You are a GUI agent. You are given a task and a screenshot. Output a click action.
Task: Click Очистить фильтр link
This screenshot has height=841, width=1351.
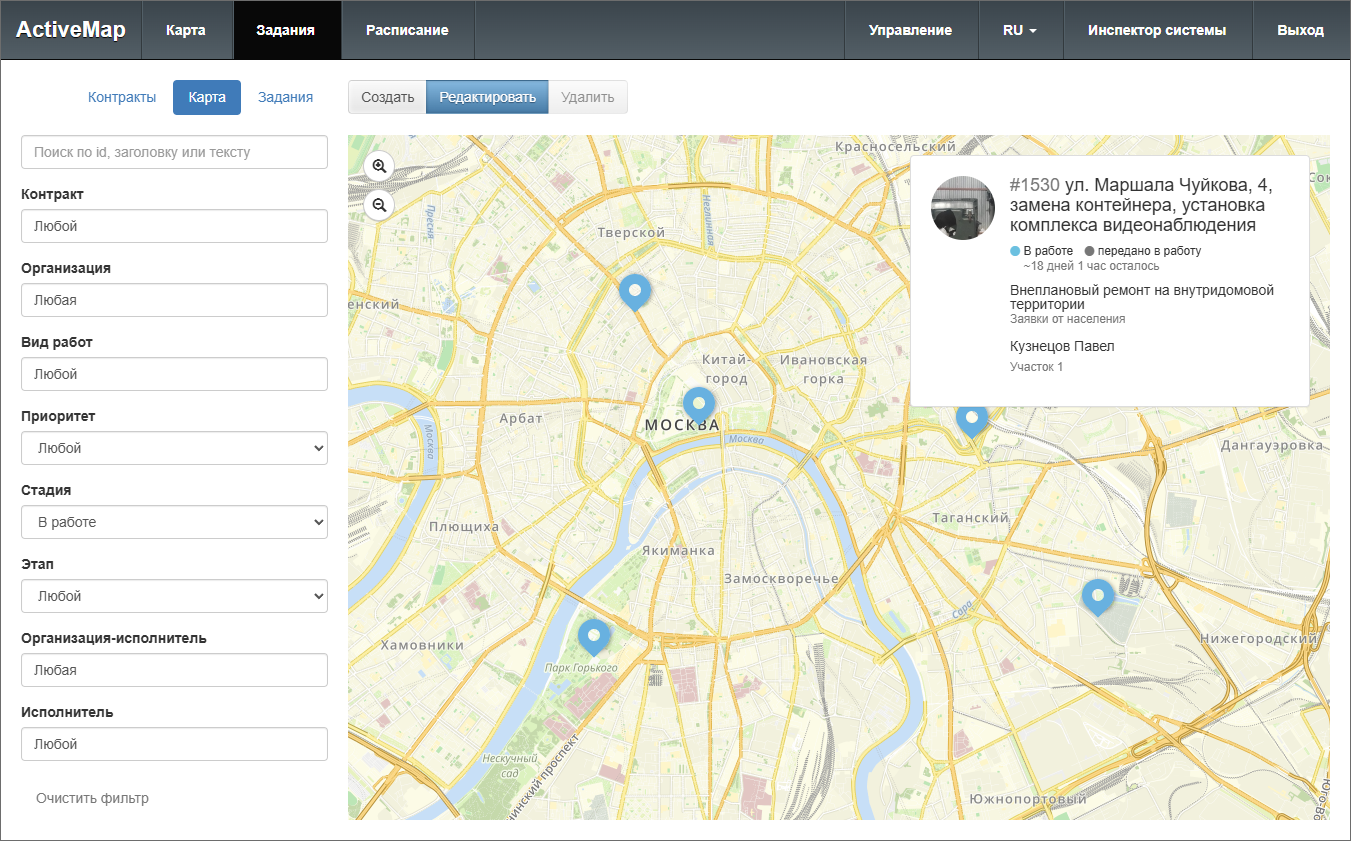point(92,798)
